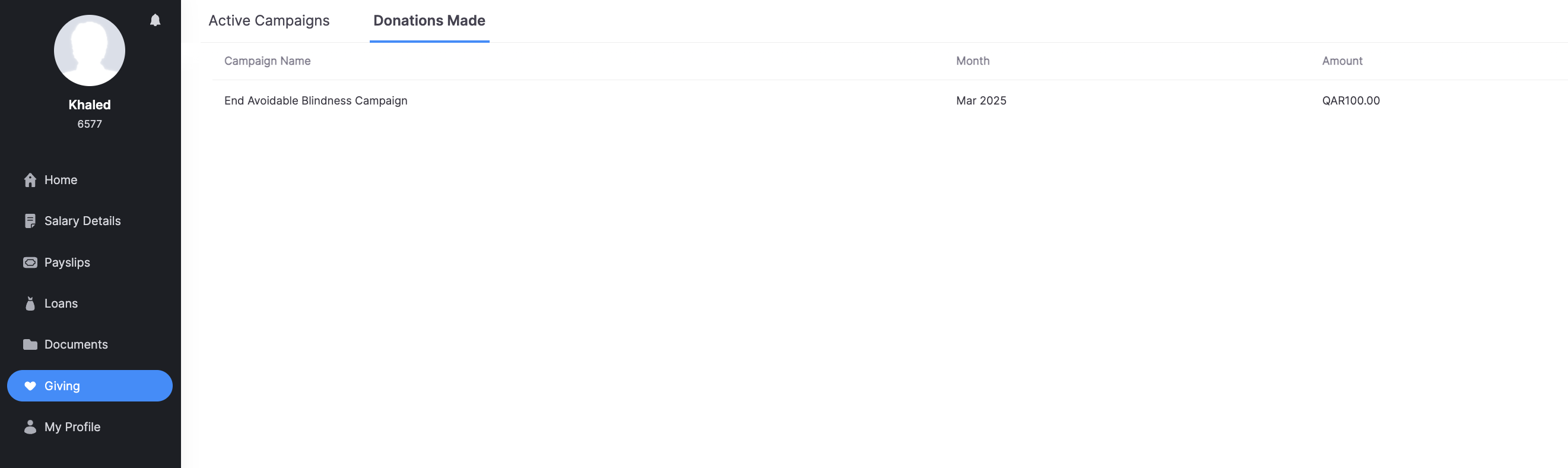The height and width of the screenshot is (468, 1568).
Task: Click the Mar 2025 month cell
Action: pyautogui.click(x=980, y=100)
